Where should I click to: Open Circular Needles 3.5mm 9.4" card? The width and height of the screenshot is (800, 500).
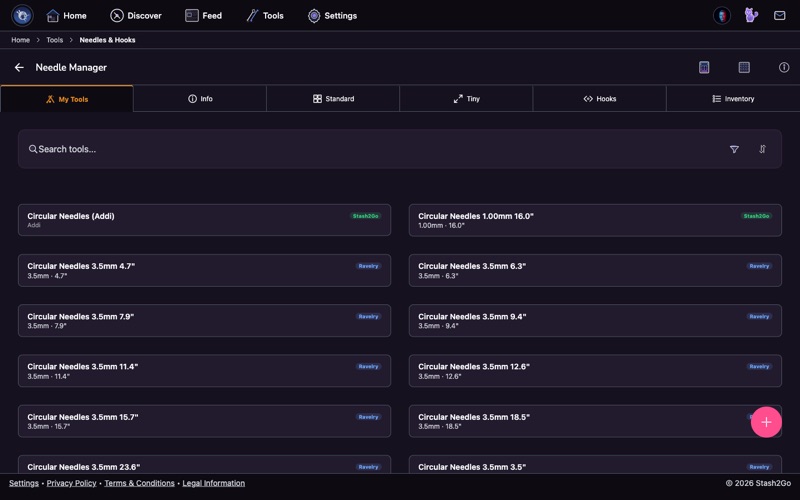pyautogui.click(x=595, y=321)
